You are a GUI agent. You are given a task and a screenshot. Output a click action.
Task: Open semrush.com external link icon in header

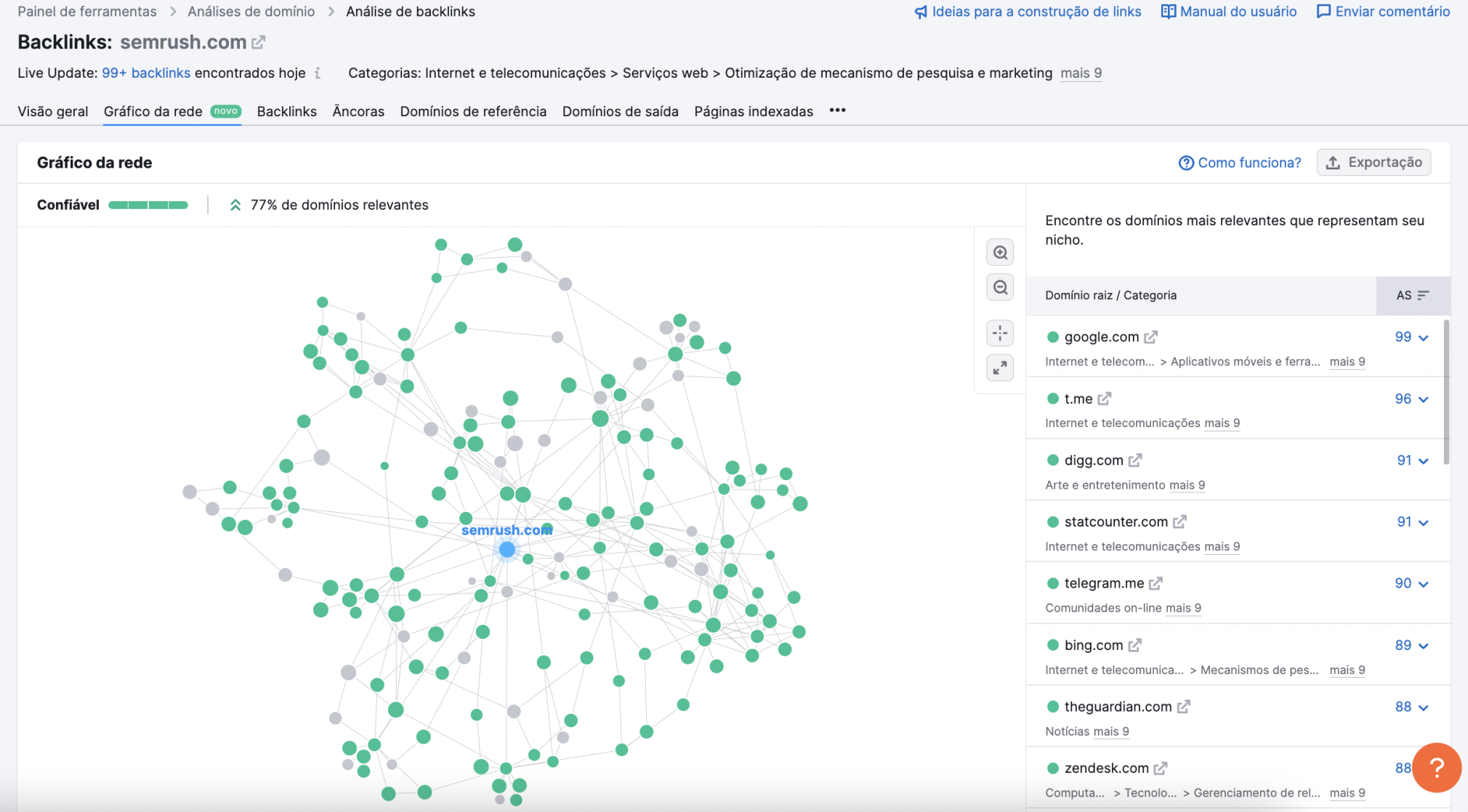(258, 42)
